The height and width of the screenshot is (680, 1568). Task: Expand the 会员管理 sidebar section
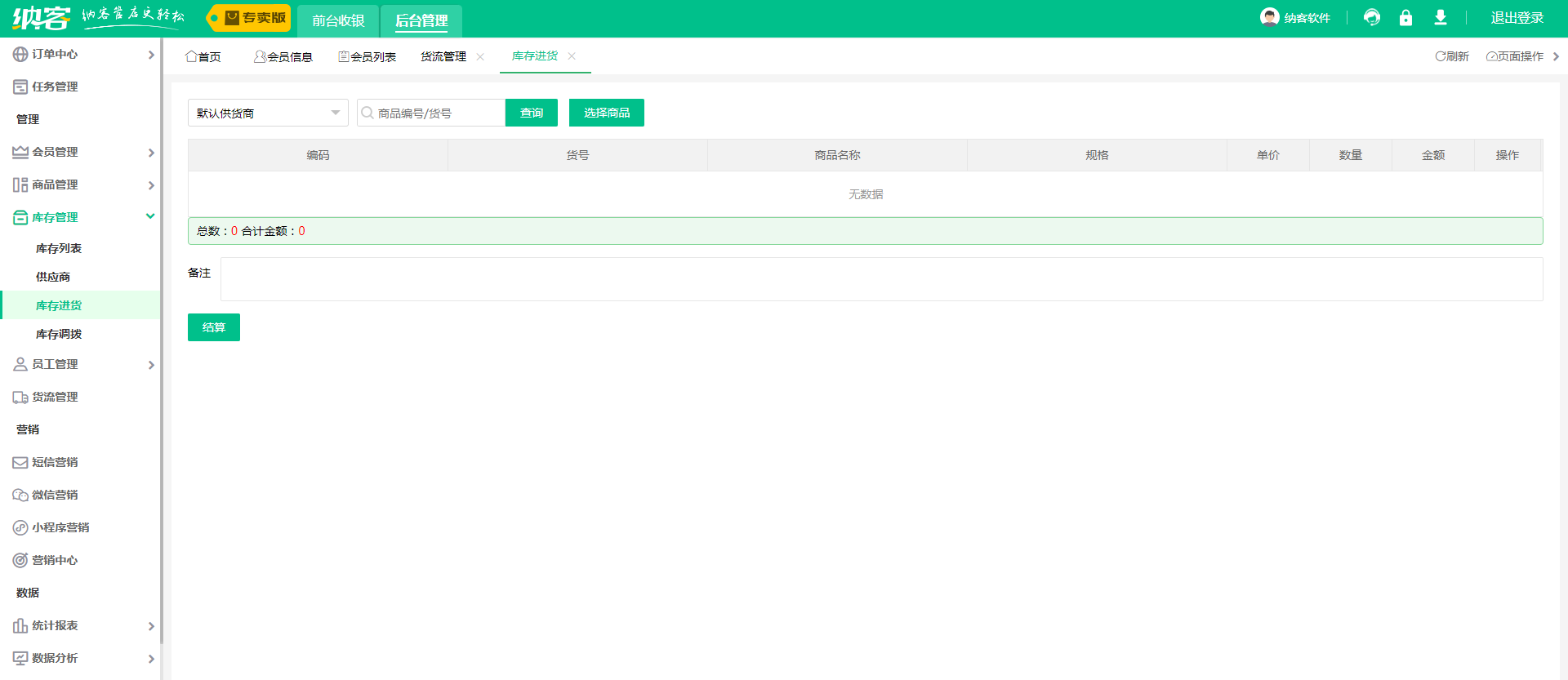82,152
